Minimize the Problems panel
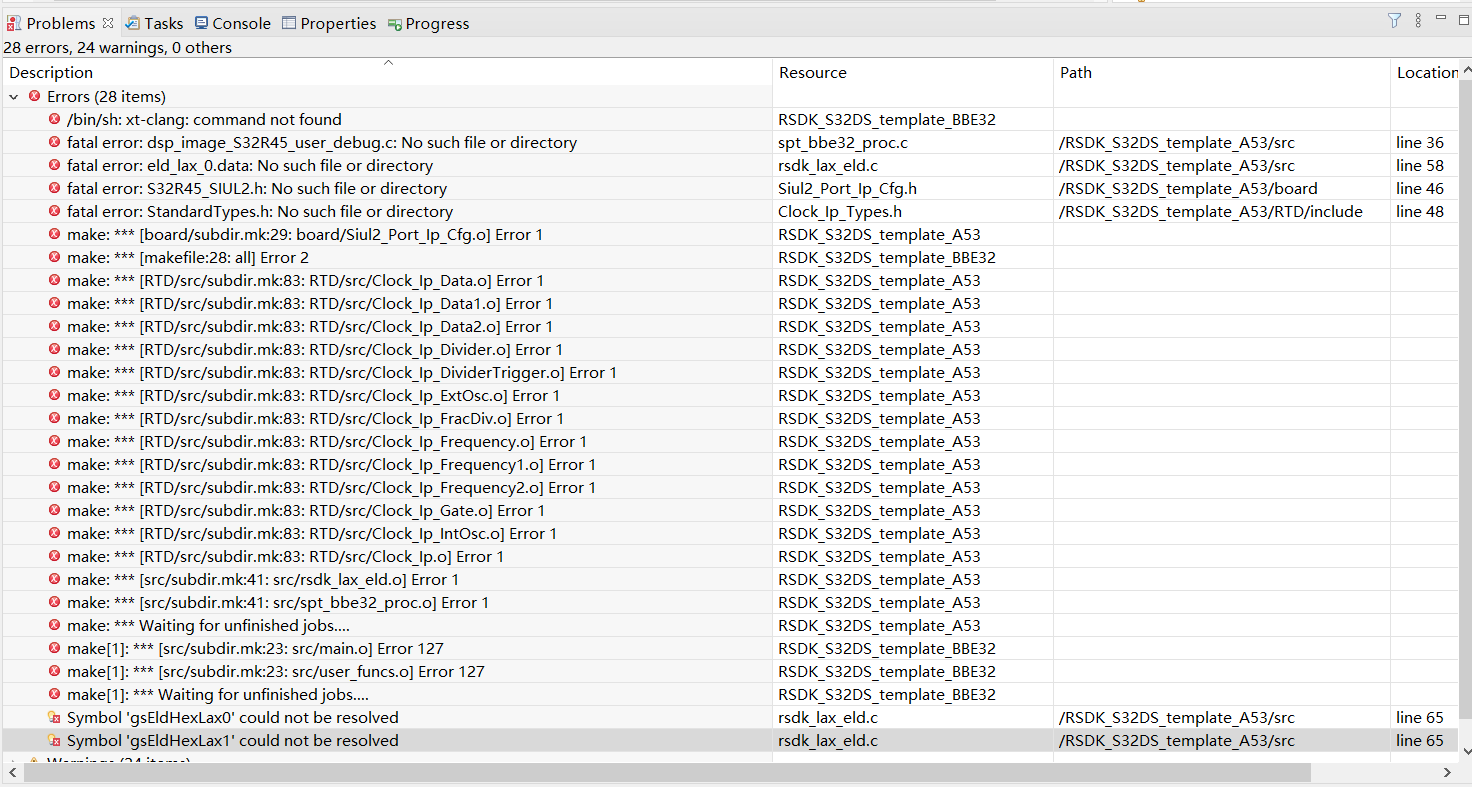Image resolution: width=1472 pixels, height=787 pixels. (x=1441, y=19)
